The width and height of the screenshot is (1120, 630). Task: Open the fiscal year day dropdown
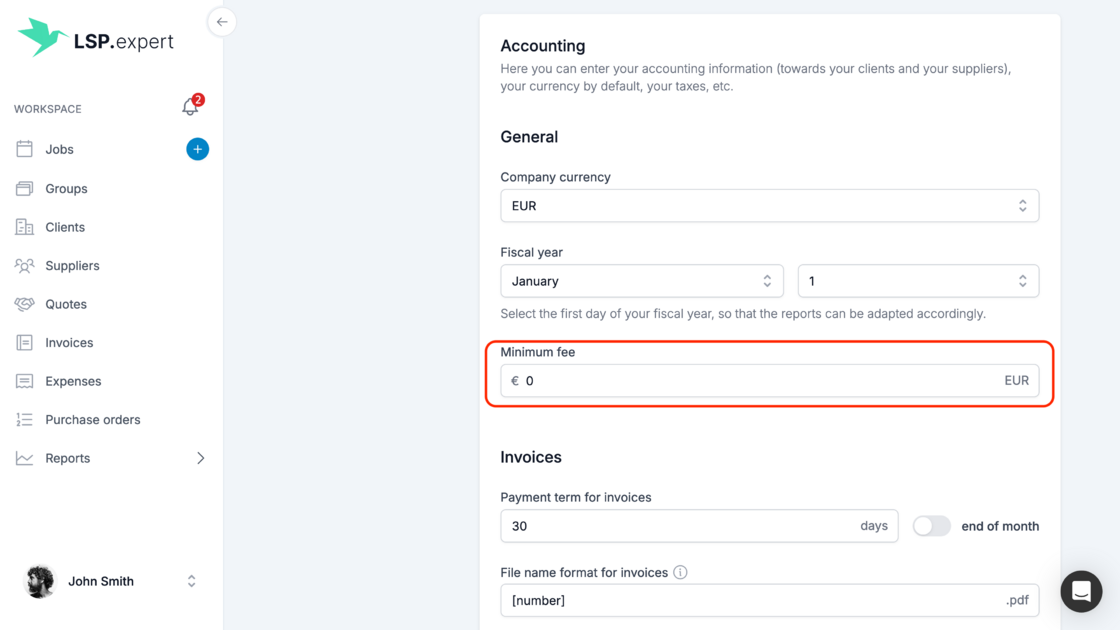click(917, 281)
